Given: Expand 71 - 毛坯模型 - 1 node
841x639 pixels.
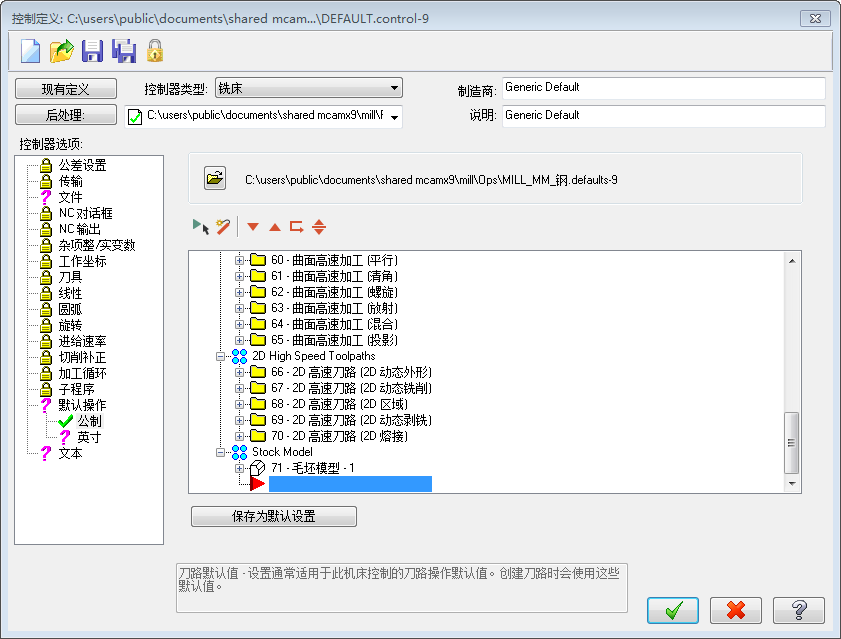Looking at the screenshot, I should point(240,468).
